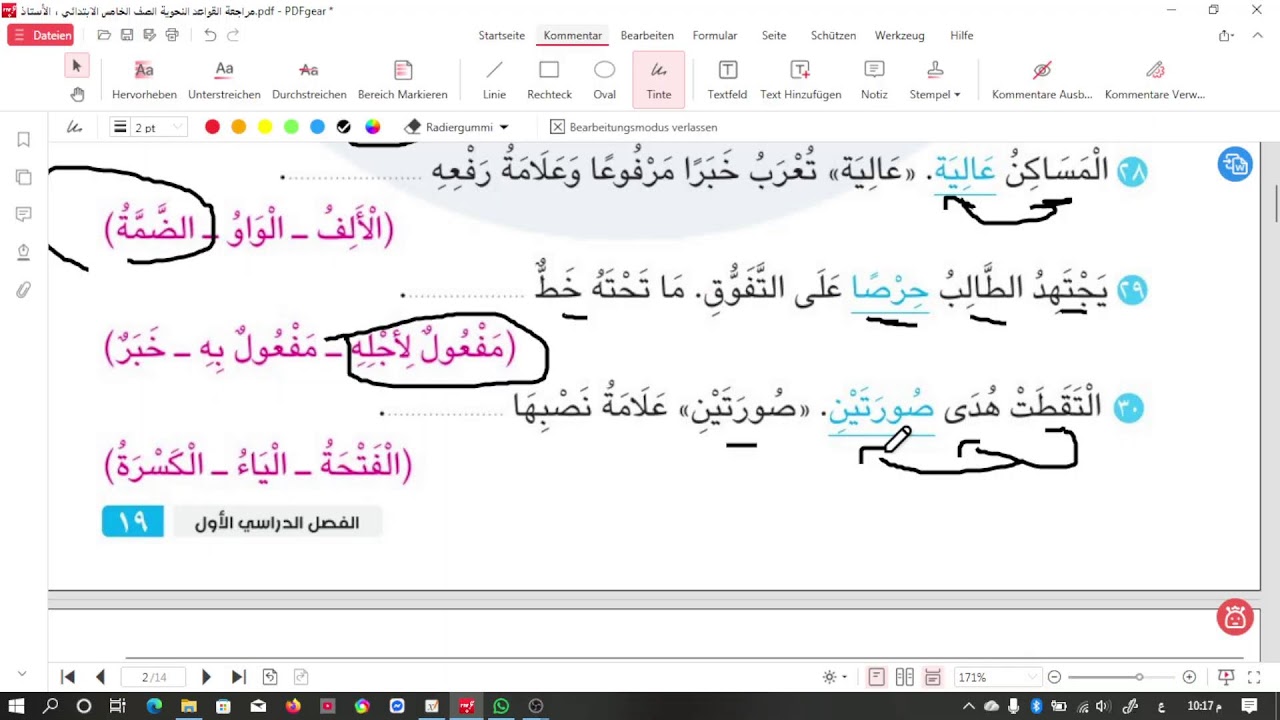Click the zoom slider handle

[1138, 677]
